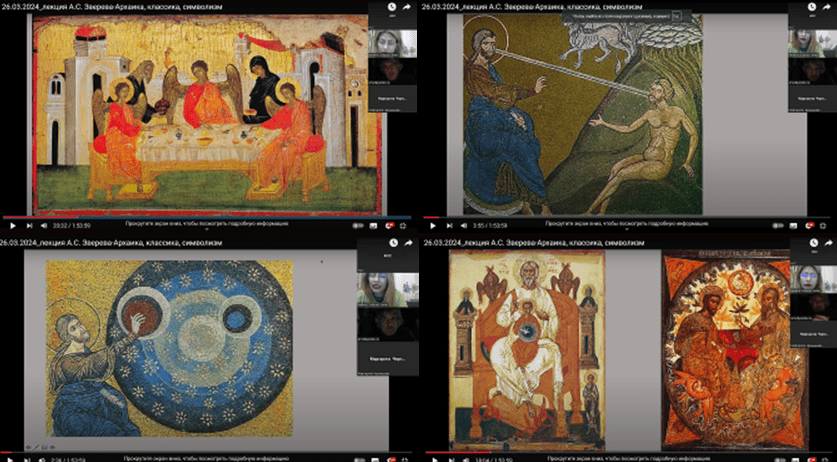This screenshot has width=837, height=462.
Task: Open video title link of top-right Adam player
Action: (x=534, y=7)
